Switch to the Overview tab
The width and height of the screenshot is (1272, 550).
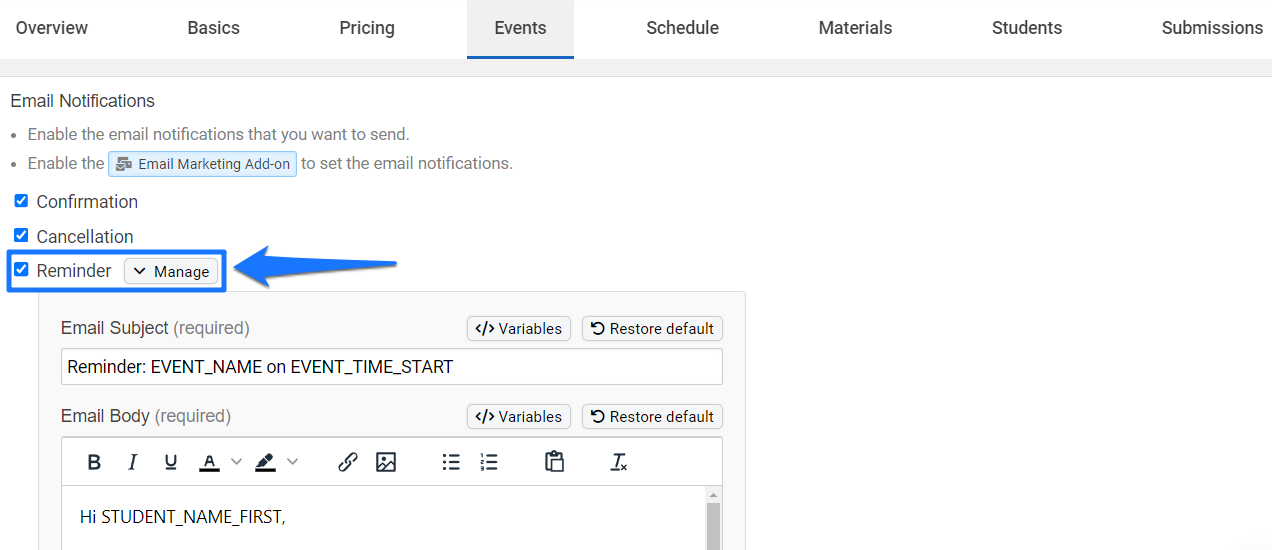(52, 28)
